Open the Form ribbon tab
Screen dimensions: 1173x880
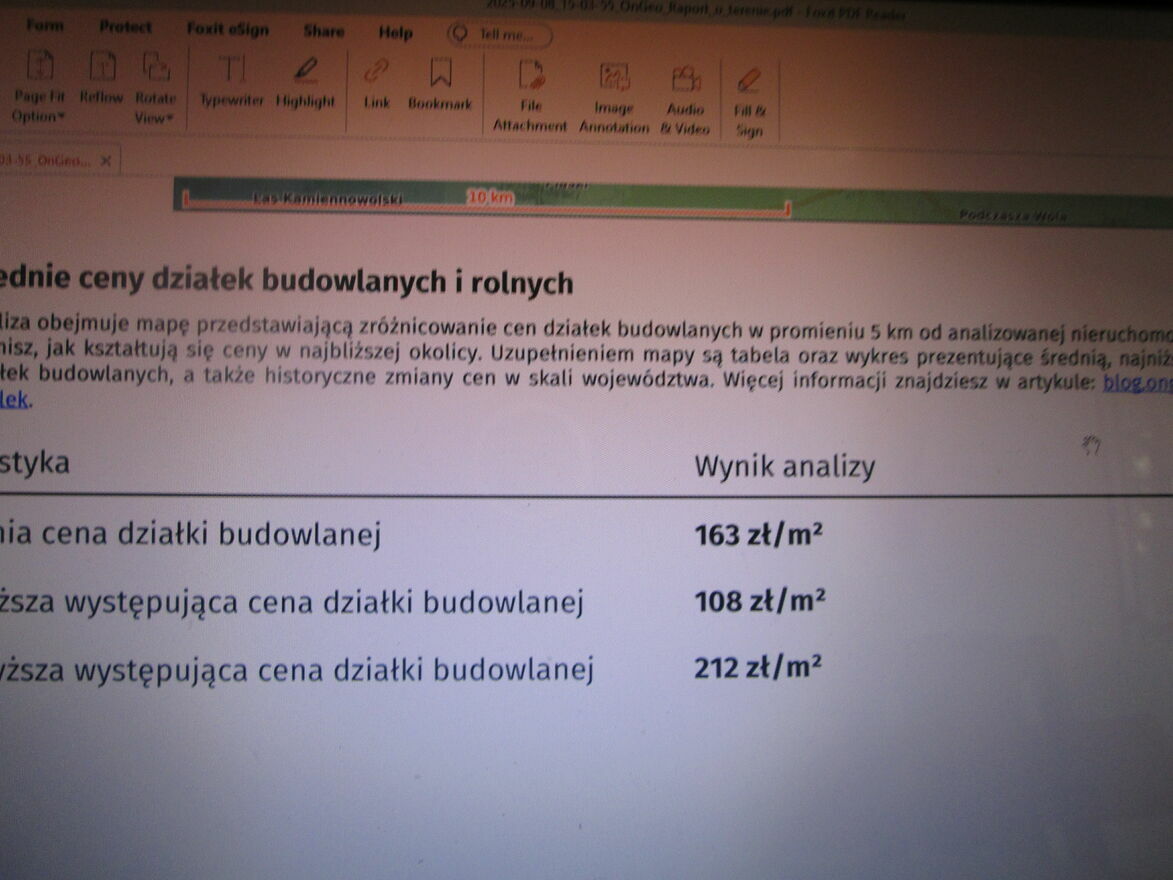click(x=45, y=27)
